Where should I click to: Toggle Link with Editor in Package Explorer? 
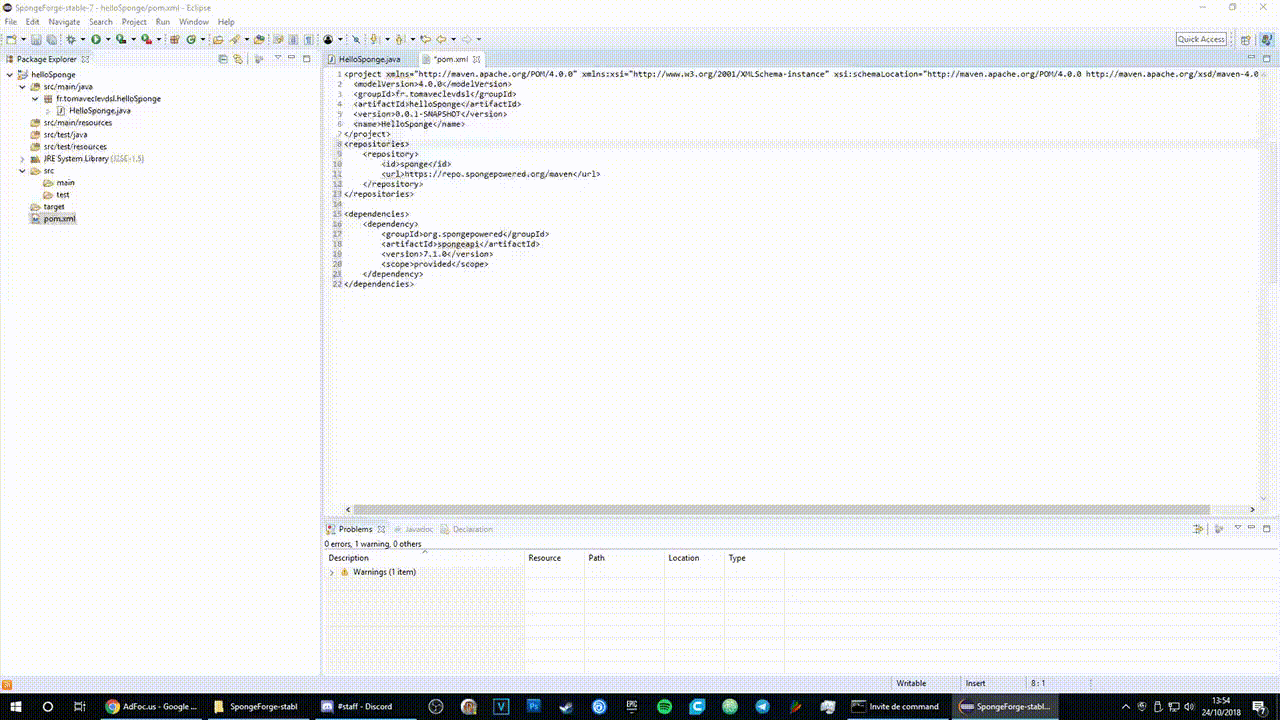tap(238, 59)
